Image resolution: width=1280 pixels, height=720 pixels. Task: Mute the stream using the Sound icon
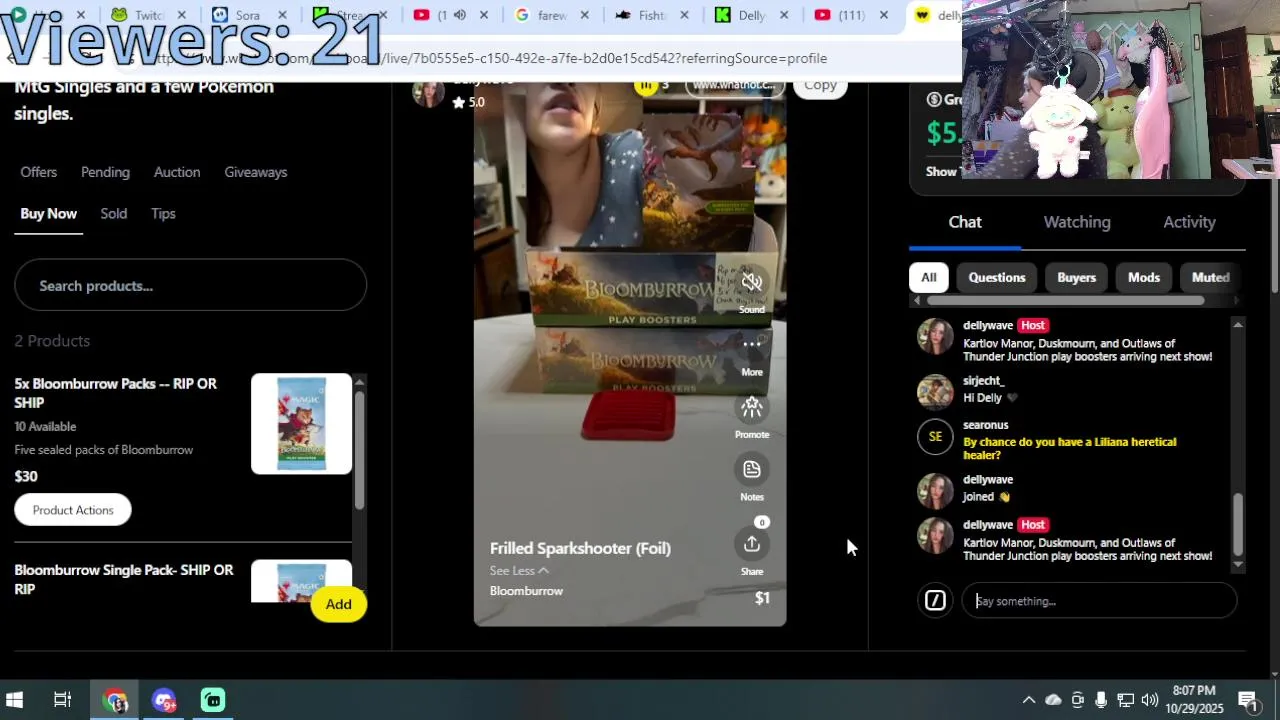tap(752, 283)
